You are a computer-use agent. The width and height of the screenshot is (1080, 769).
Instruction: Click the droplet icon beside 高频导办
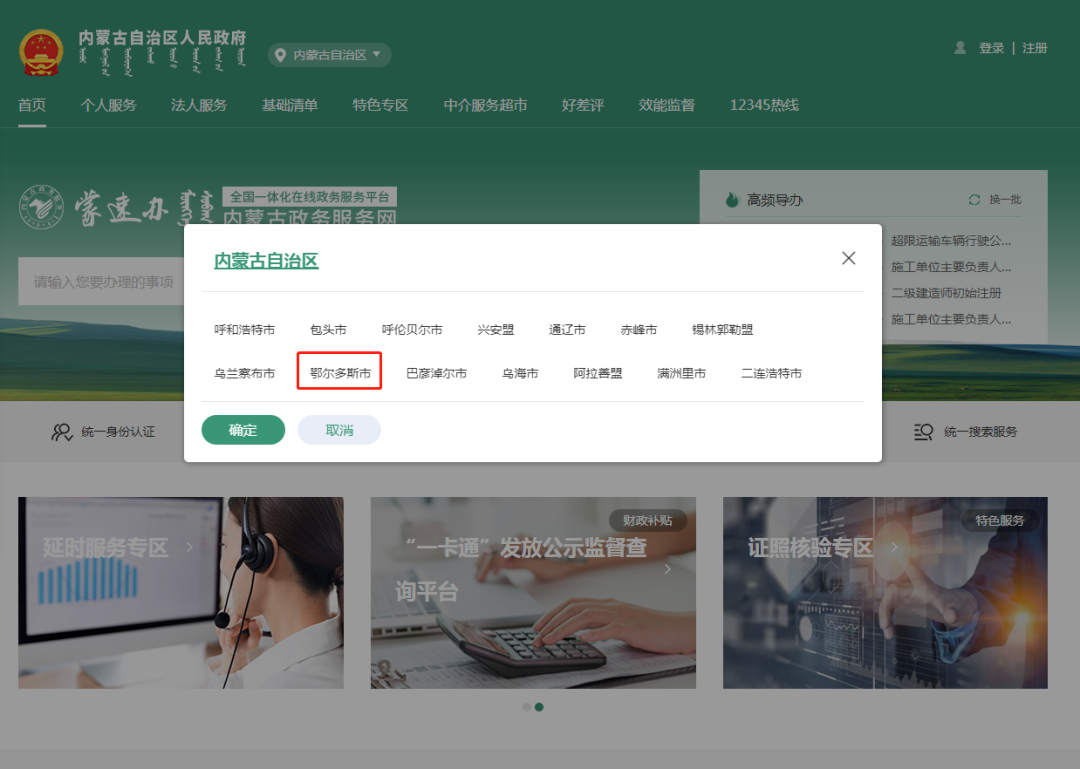click(x=734, y=199)
